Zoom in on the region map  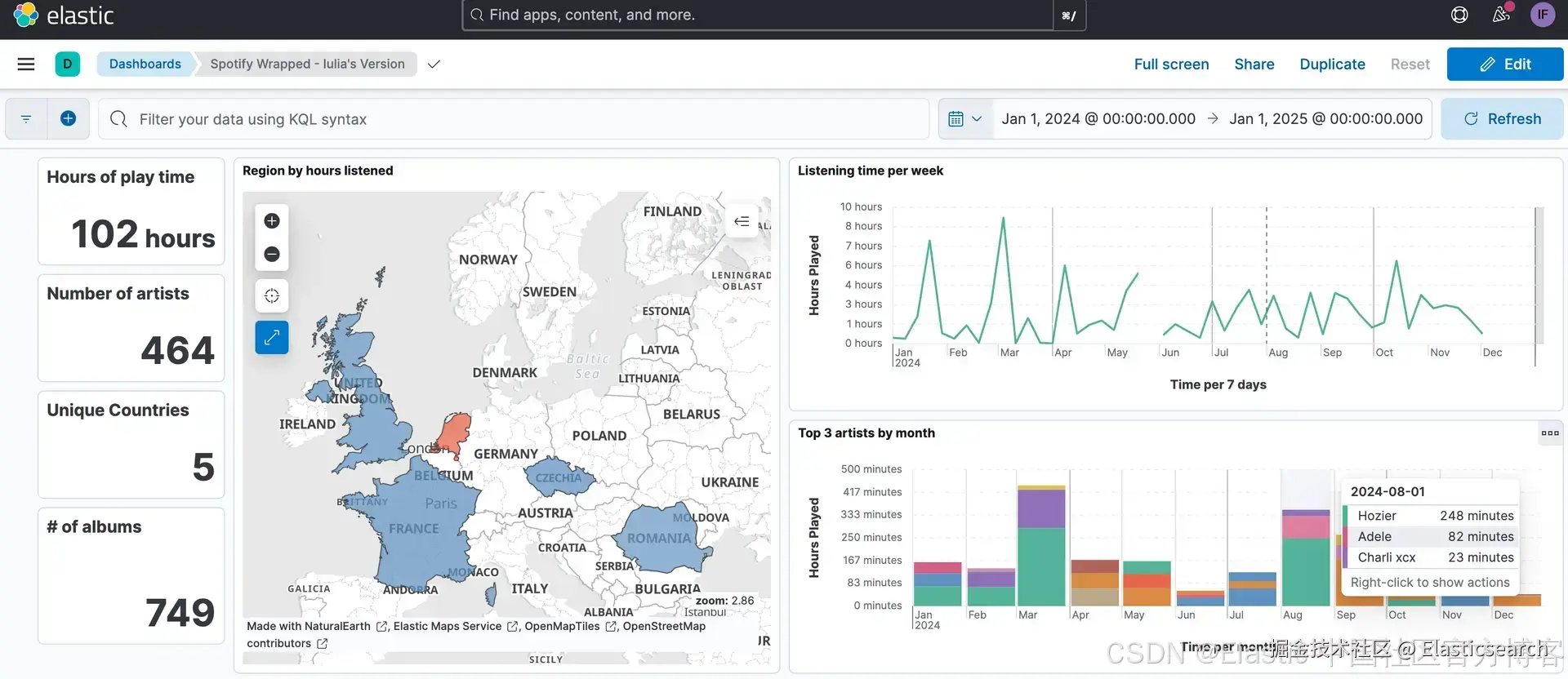click(272, 221)
